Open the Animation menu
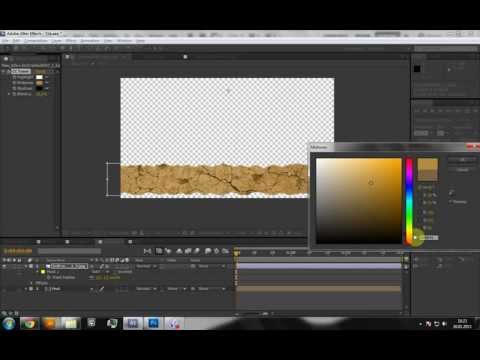This screenshot has width=480, height=360. pyautogui.click(x=90, y=41)
